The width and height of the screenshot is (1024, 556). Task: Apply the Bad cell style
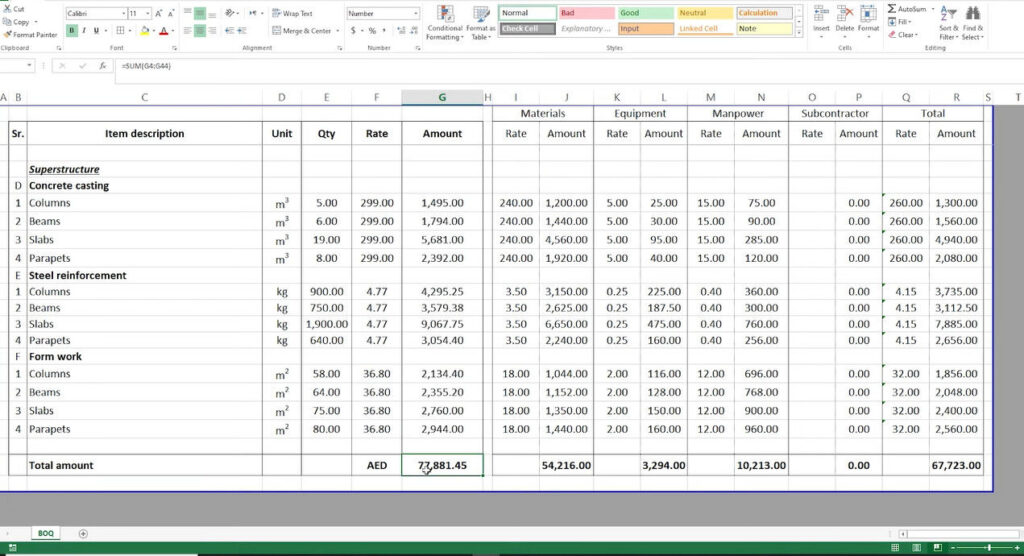tap(586, 12)
